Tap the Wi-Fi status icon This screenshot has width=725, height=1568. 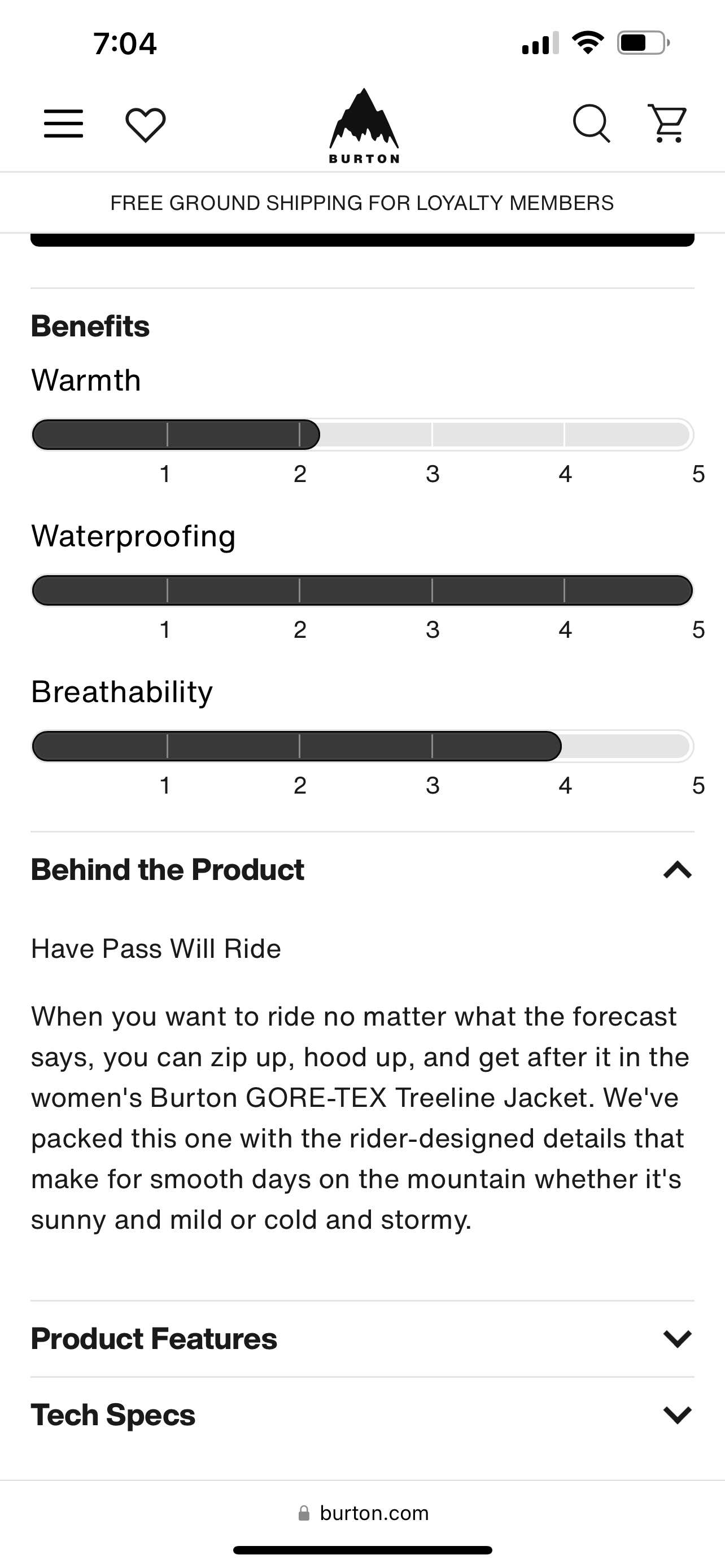click(x=587, y=43)
